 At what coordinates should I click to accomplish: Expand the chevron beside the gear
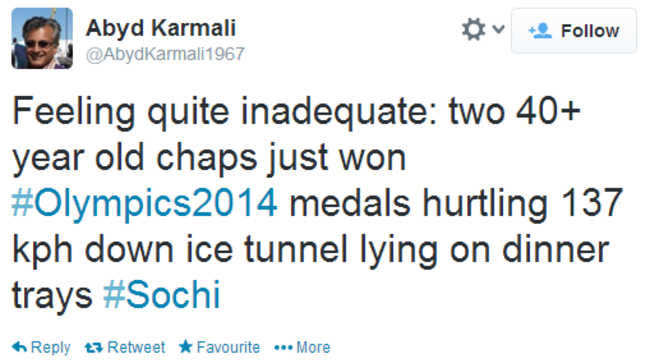tap(498, 29)
